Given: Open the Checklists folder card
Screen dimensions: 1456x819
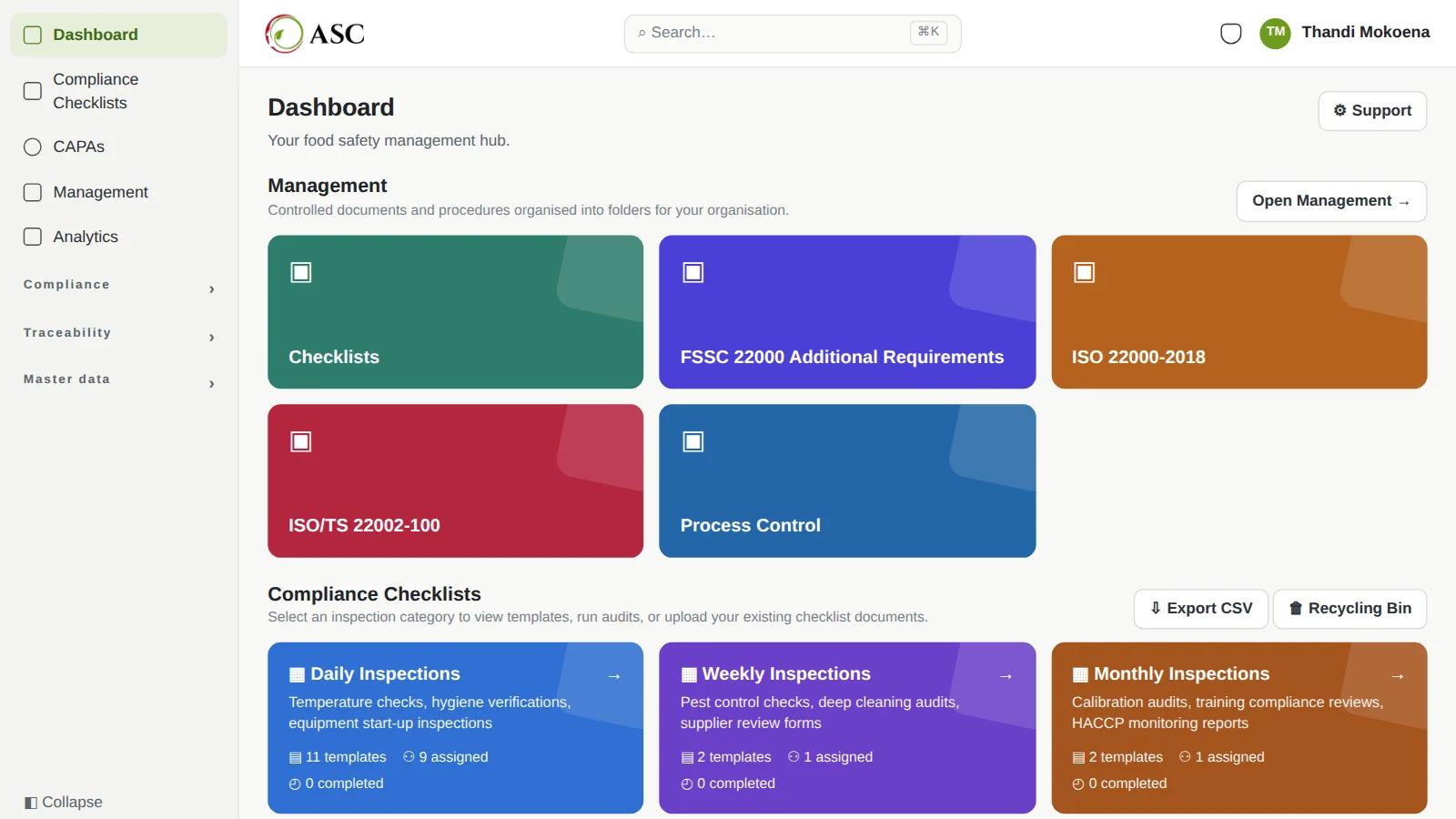Looking at the screenshot, I should [x=455, y=312].
